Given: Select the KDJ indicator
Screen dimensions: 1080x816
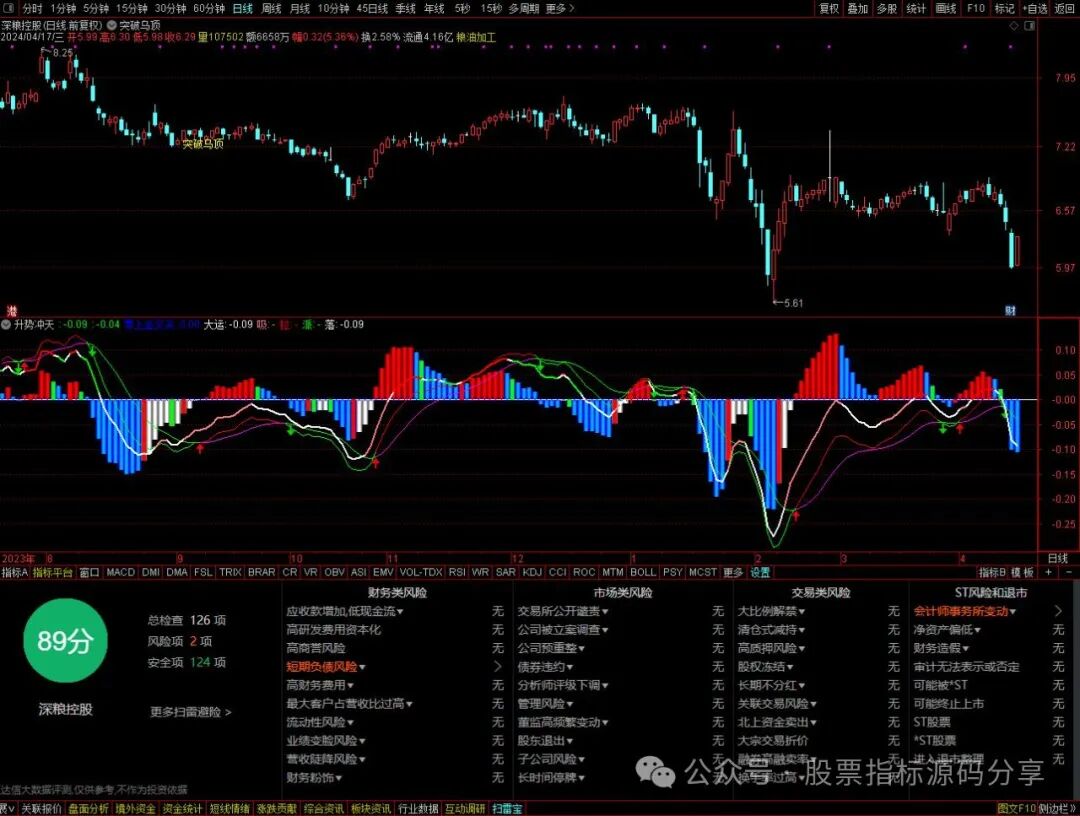Looking at the screenshot, I should (x=532, y=572).
